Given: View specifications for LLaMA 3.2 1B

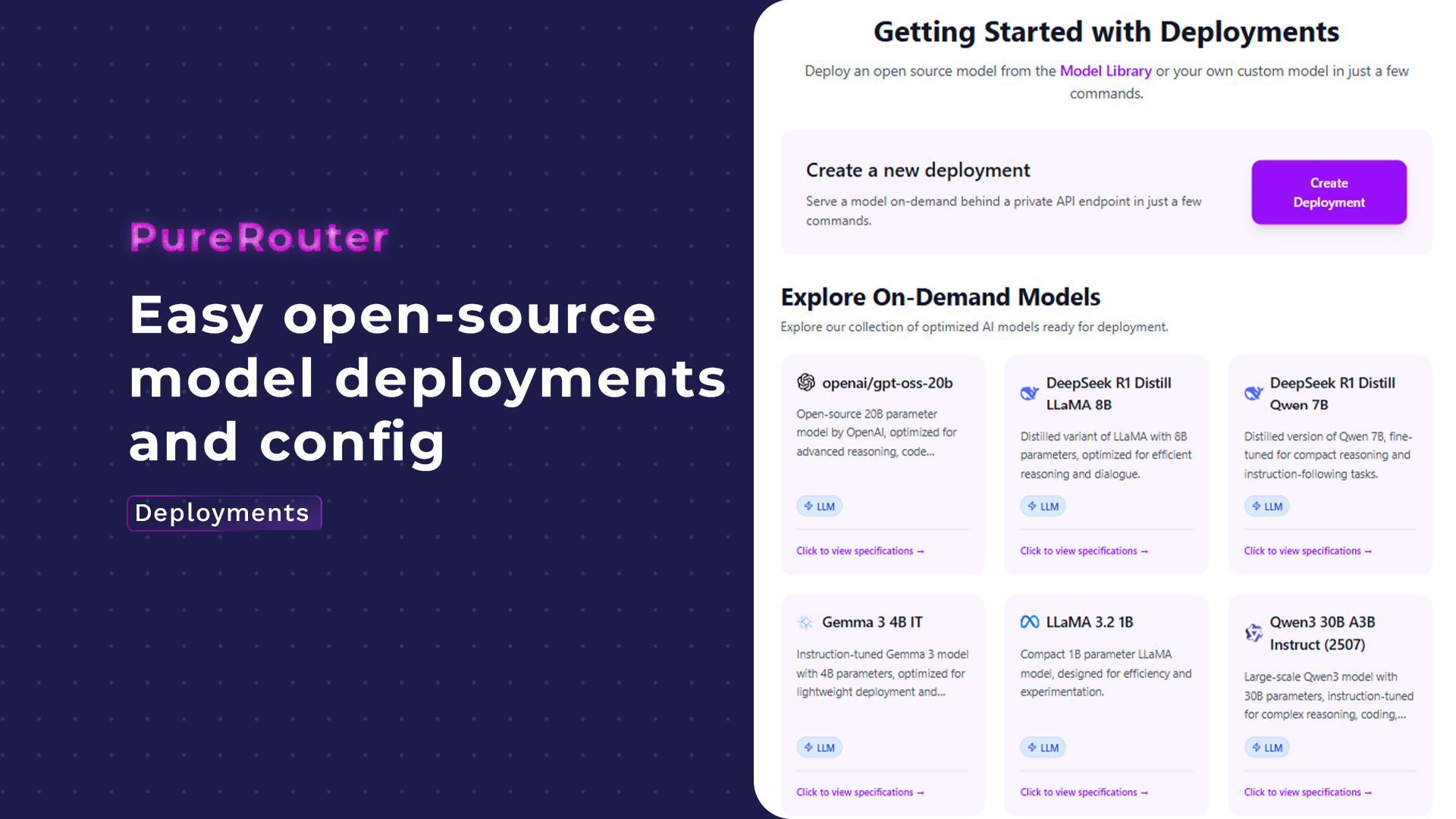Looking at the screenshot, I should [x=1083, y=792].
